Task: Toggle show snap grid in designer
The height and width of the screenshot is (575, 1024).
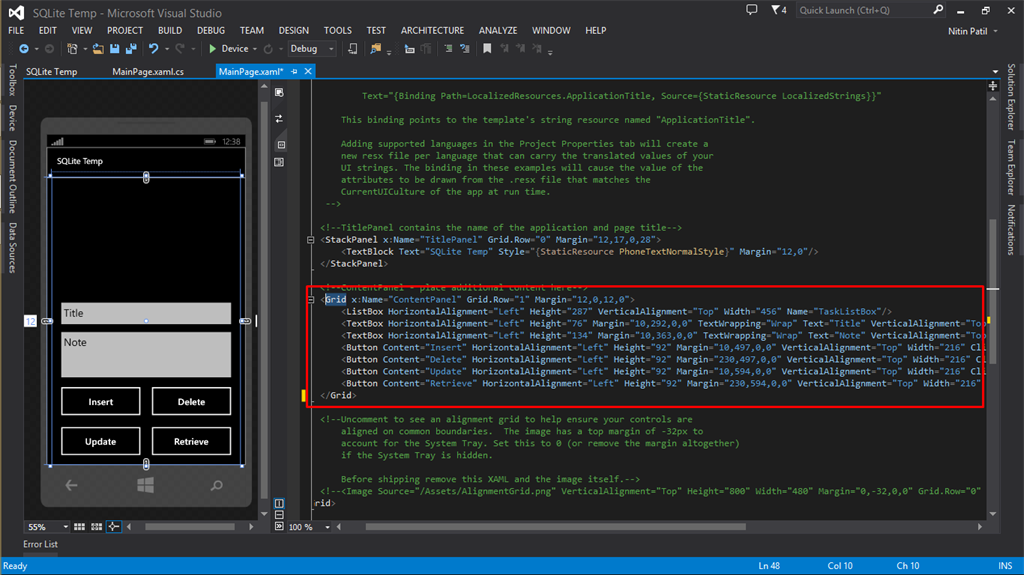Action: [x=81, y=526]
